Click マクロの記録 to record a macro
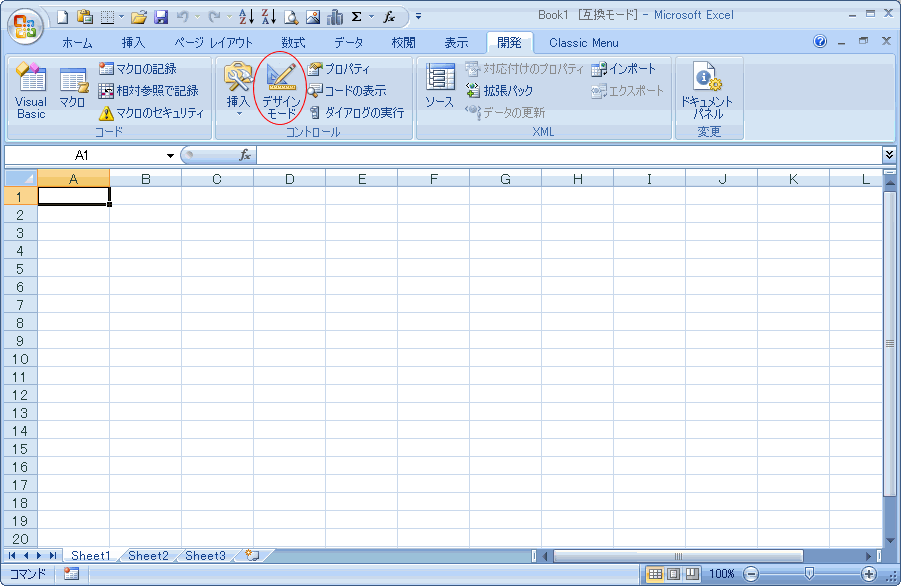Screen dimensions: 901x586 (138, 69)
